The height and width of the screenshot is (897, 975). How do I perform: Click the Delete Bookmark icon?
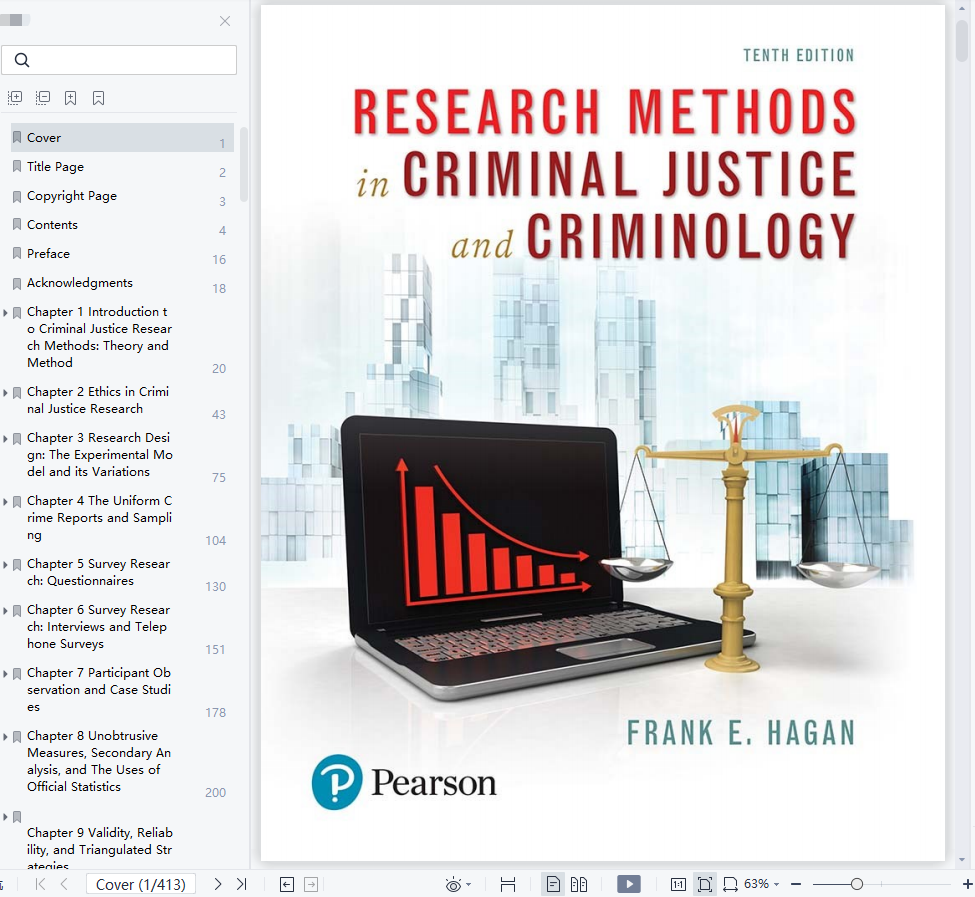[98, 98]
